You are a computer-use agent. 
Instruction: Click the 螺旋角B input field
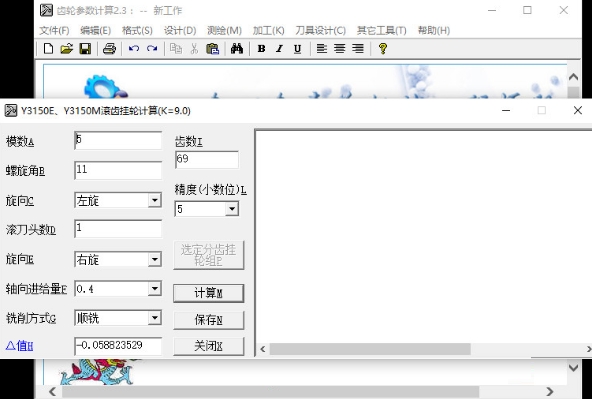[118, 170]
